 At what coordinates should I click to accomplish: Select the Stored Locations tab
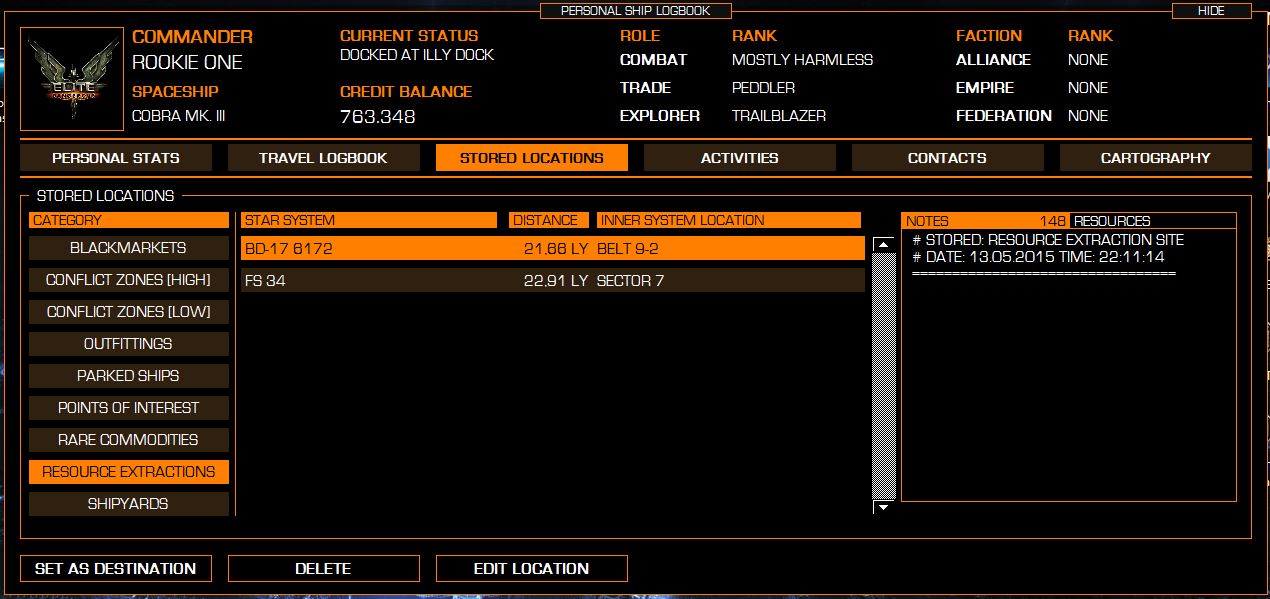[x=532, y=158]
